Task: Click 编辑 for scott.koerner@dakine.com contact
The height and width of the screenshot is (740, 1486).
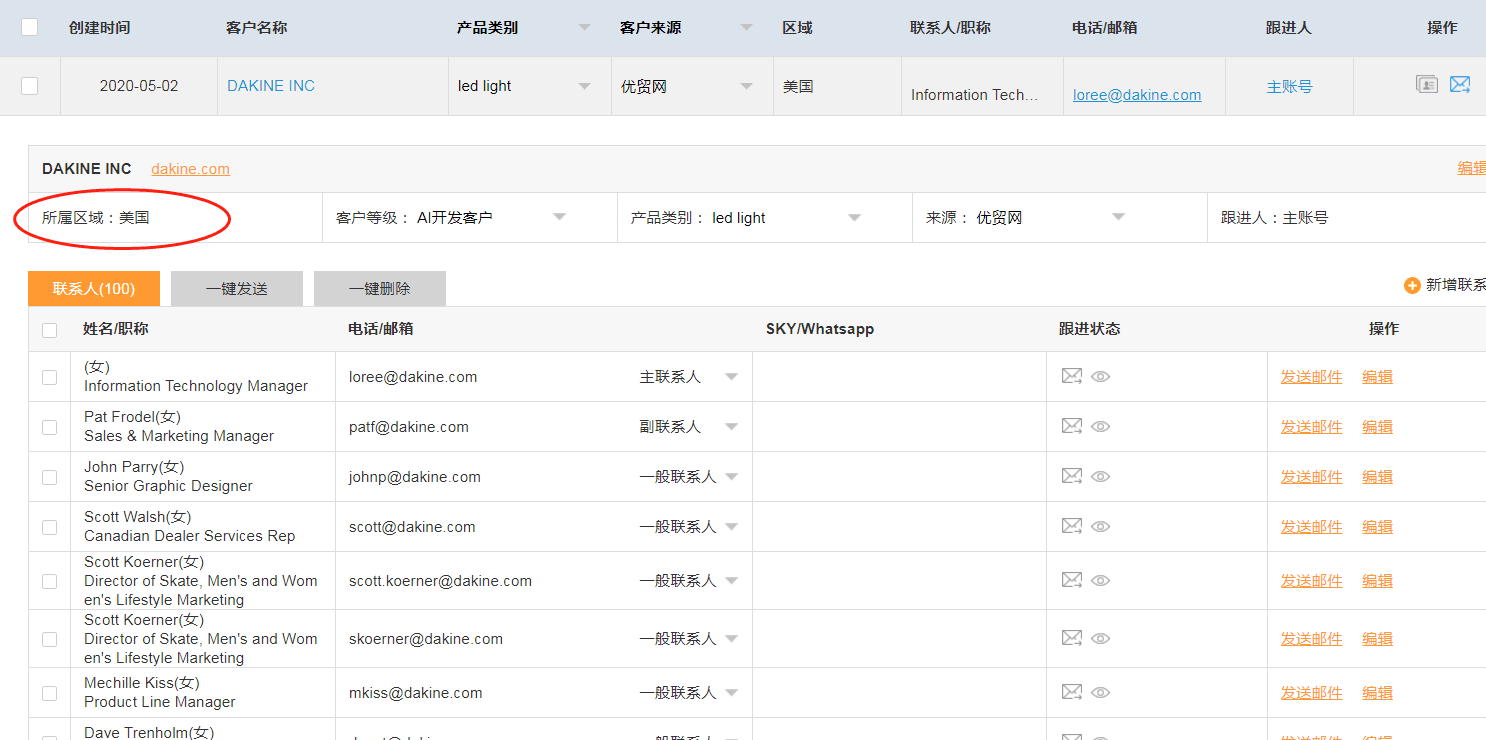Action: [1378, 581]
